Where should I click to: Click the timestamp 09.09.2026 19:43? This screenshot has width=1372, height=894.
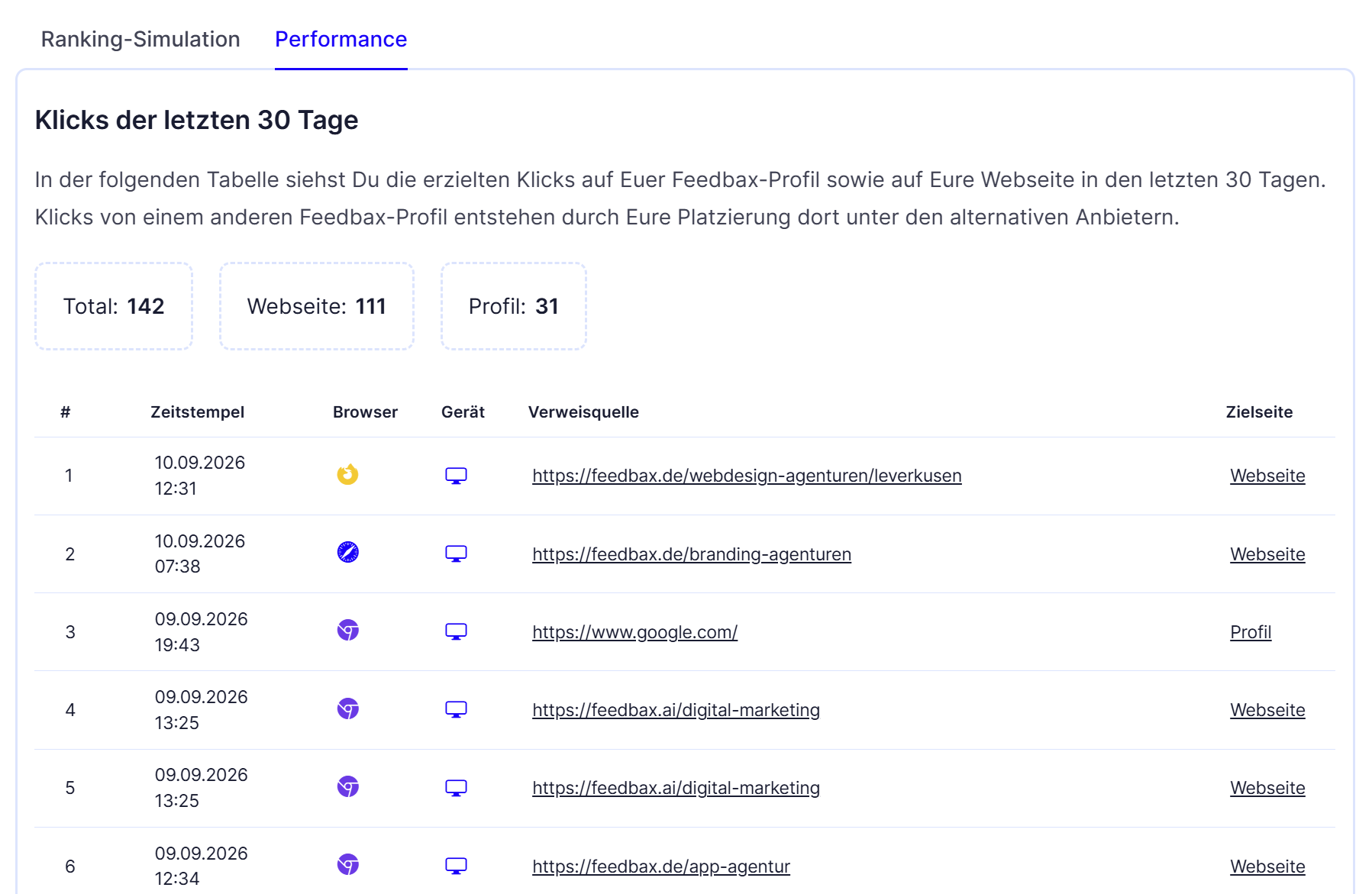click(x=202, y=632)
